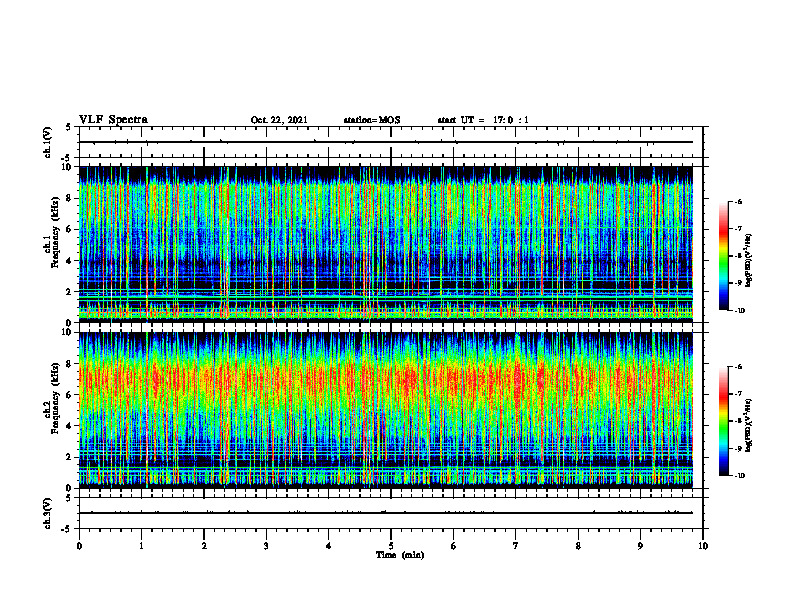Click the ch.2 colorbar label "-9"
This screenshot has width=792, height=612.
[x=738, y=448]
